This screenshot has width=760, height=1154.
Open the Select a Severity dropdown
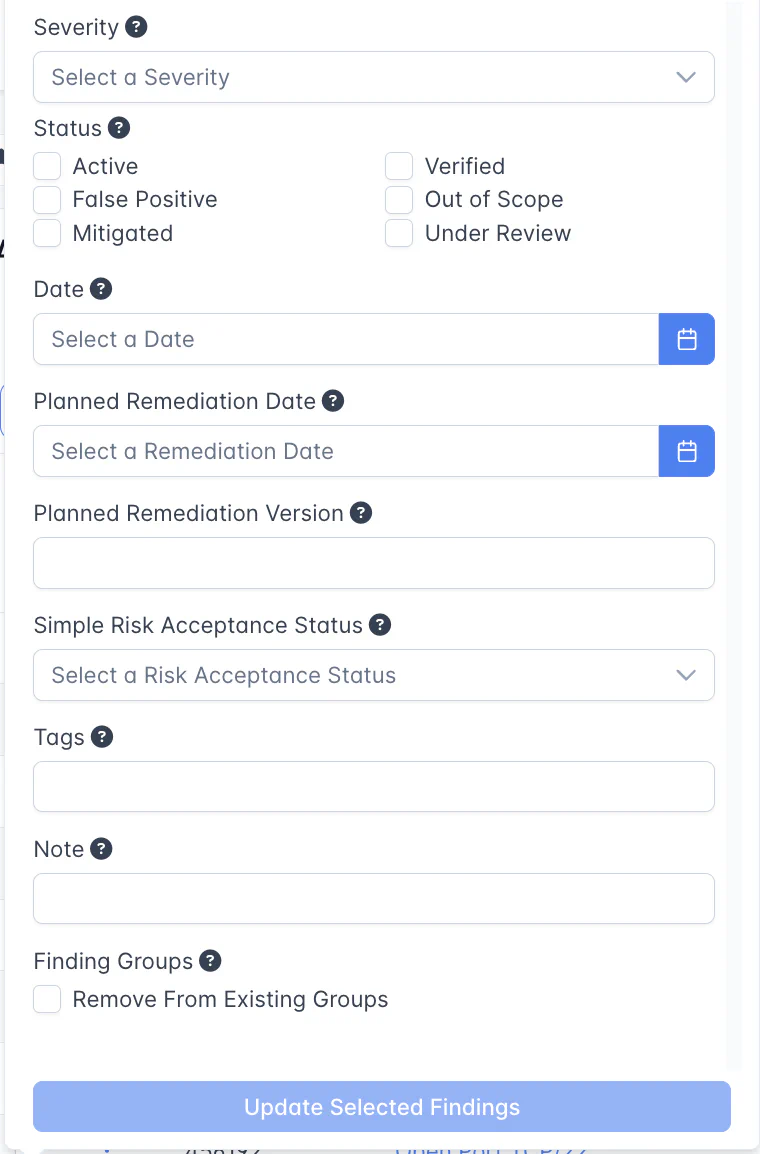[373, 77]
